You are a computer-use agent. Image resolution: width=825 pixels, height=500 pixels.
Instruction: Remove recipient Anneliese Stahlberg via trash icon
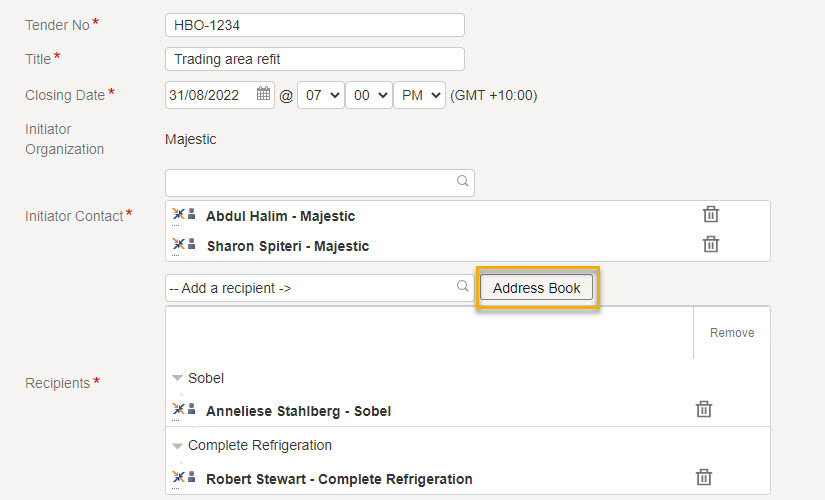coord(704,409)
